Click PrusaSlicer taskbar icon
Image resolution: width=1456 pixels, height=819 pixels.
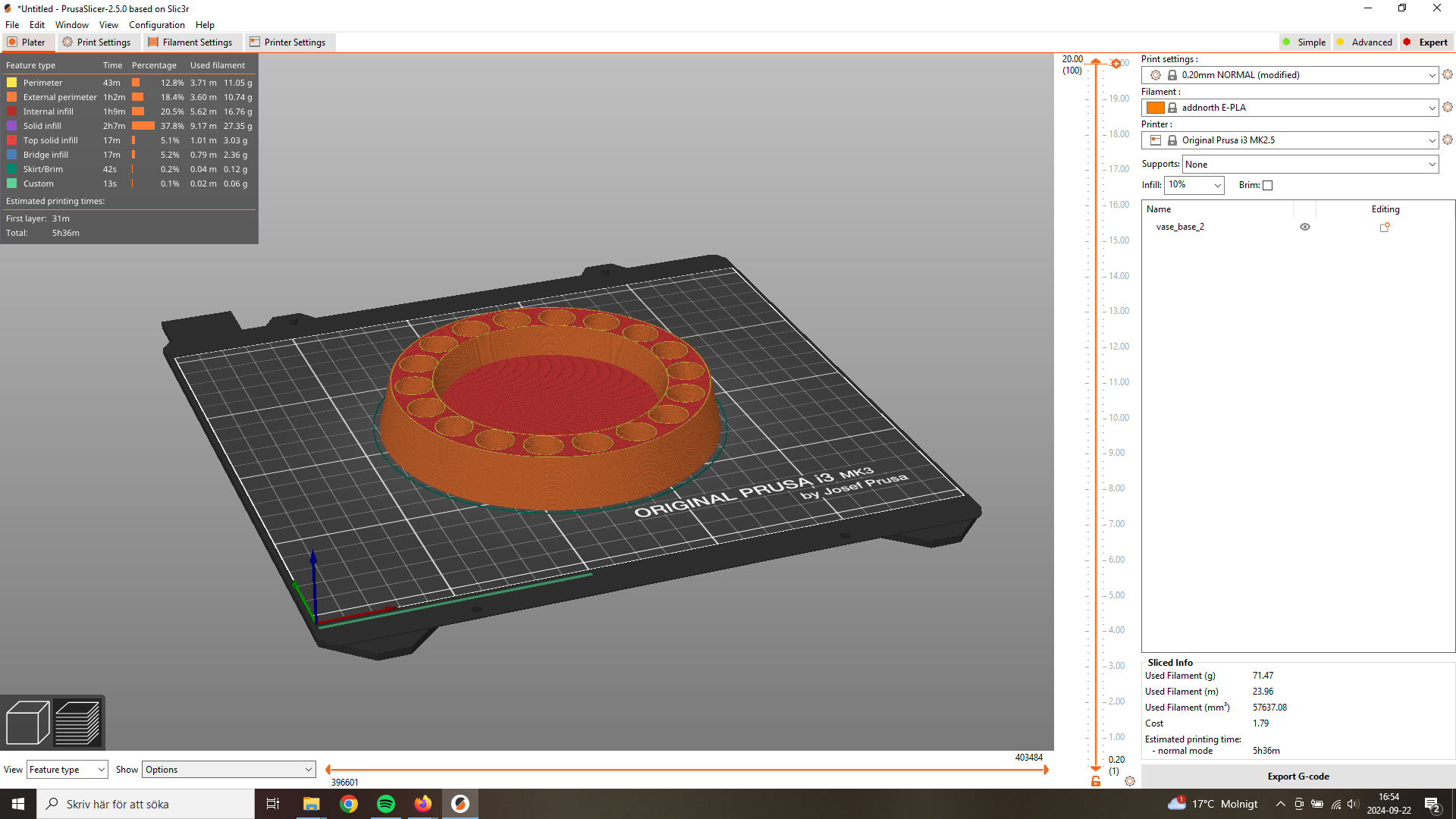[460, 804]
